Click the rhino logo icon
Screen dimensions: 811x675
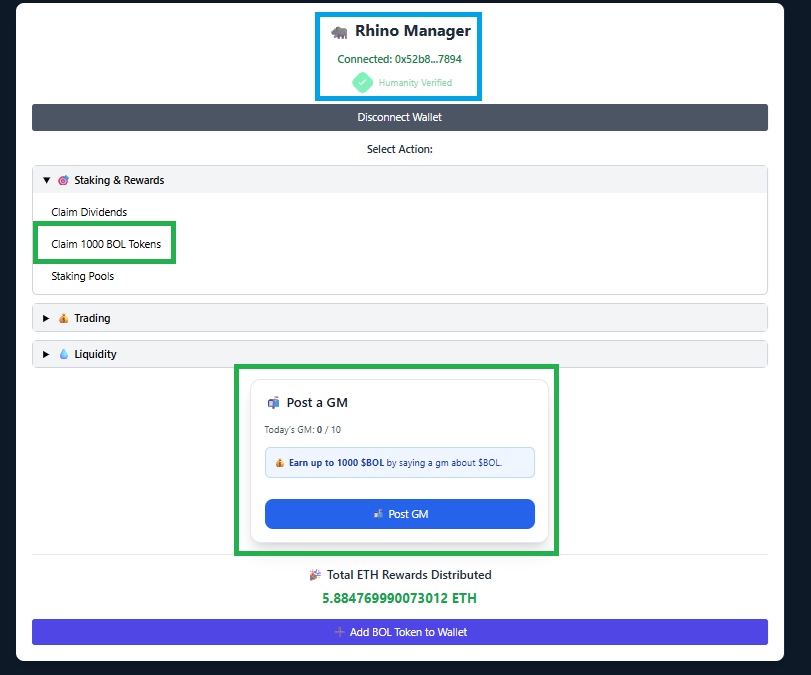(x=339, y=33)
